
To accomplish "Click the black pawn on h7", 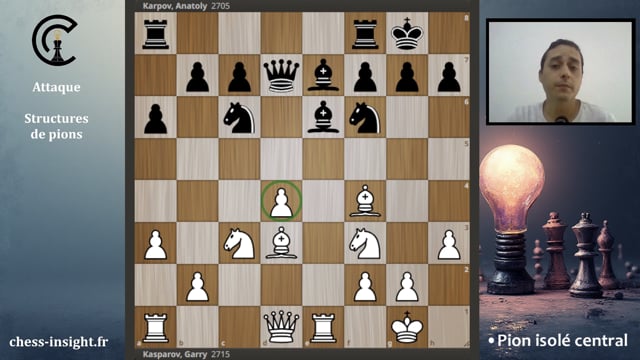I will coord(449,77).
